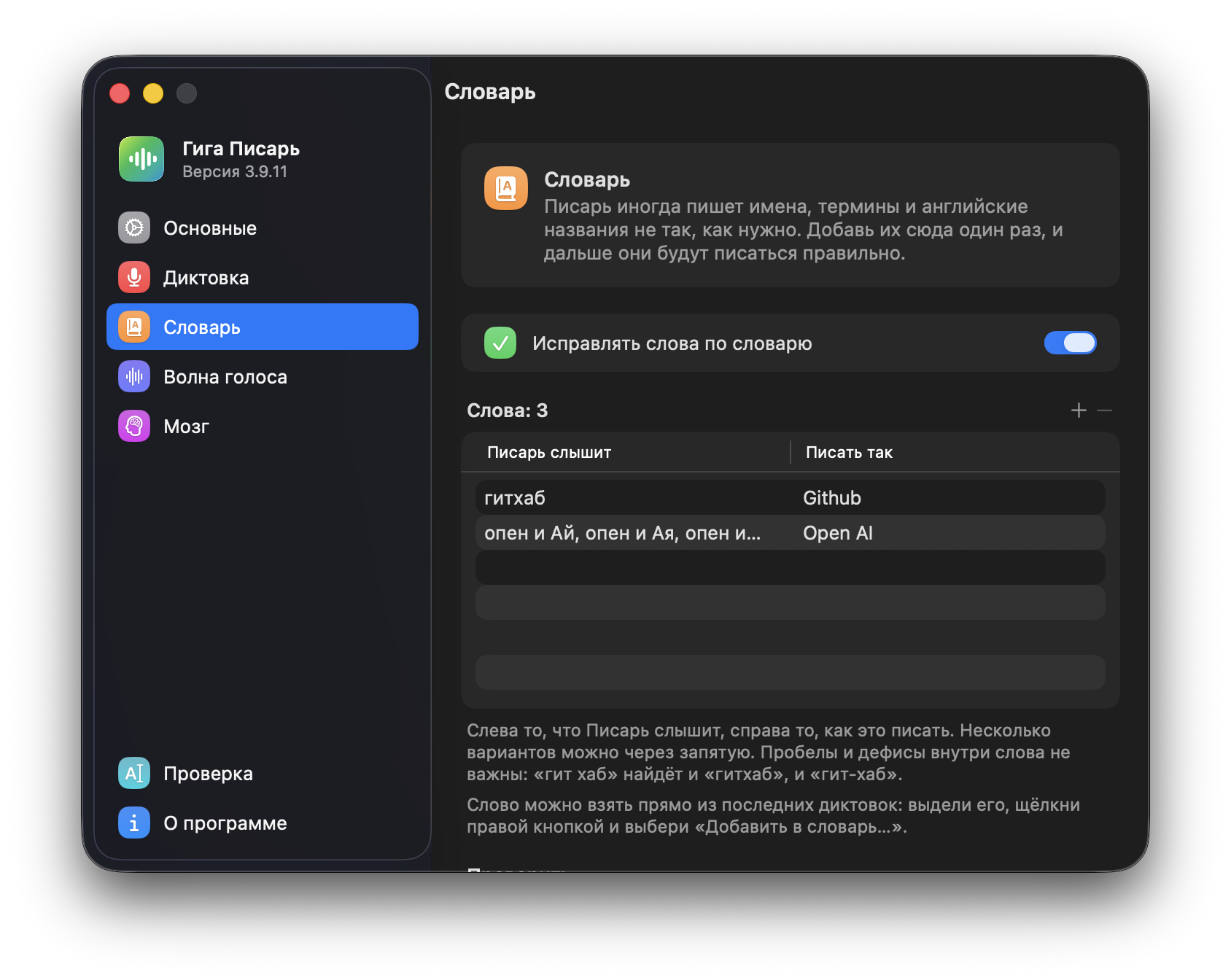Click the empty table row below Open AI
The width and height of the screenshot is (1231, 980).
pyautogui.click(x=791, y=567)
